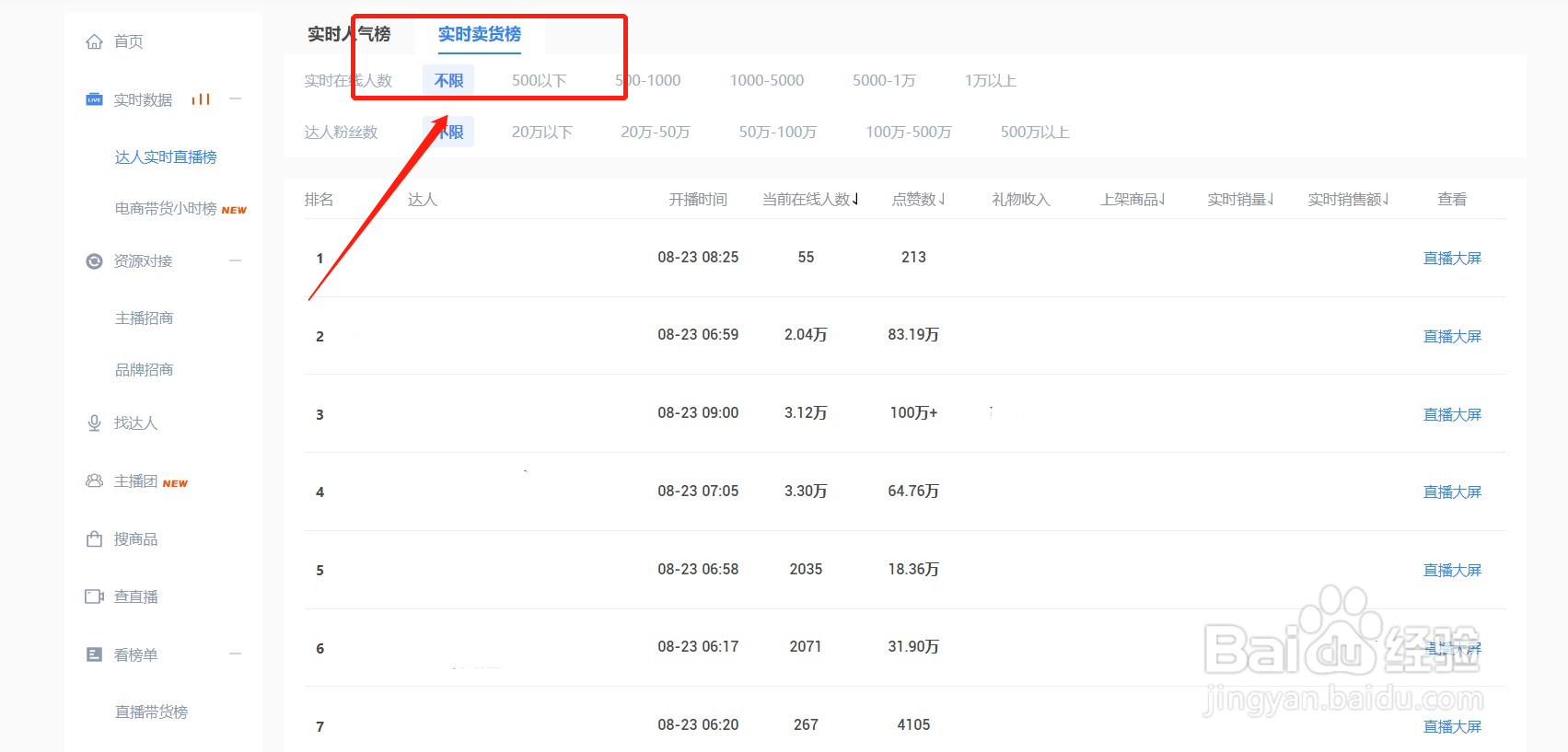Image resolution: width=1568 pixels, height=752 pixels.
Task: Open 直播大屏 for rank 4
Action: click(x=1452, y=492)
